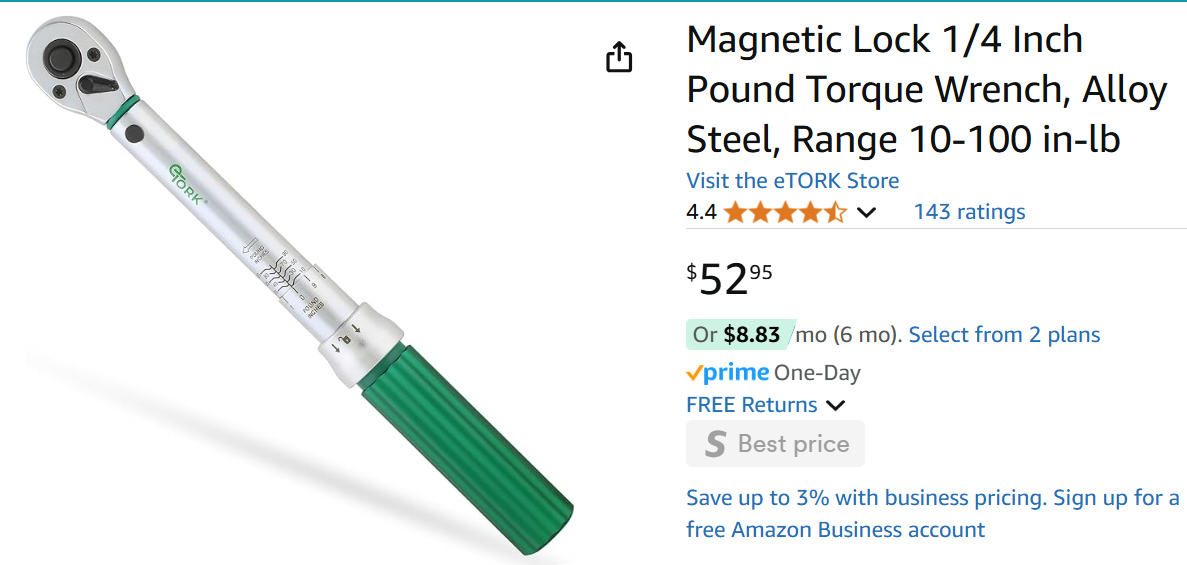1187x565 pixels.
Task: Click the orange star rating icons
Action: pyautogui.click(x=785, y=212)
